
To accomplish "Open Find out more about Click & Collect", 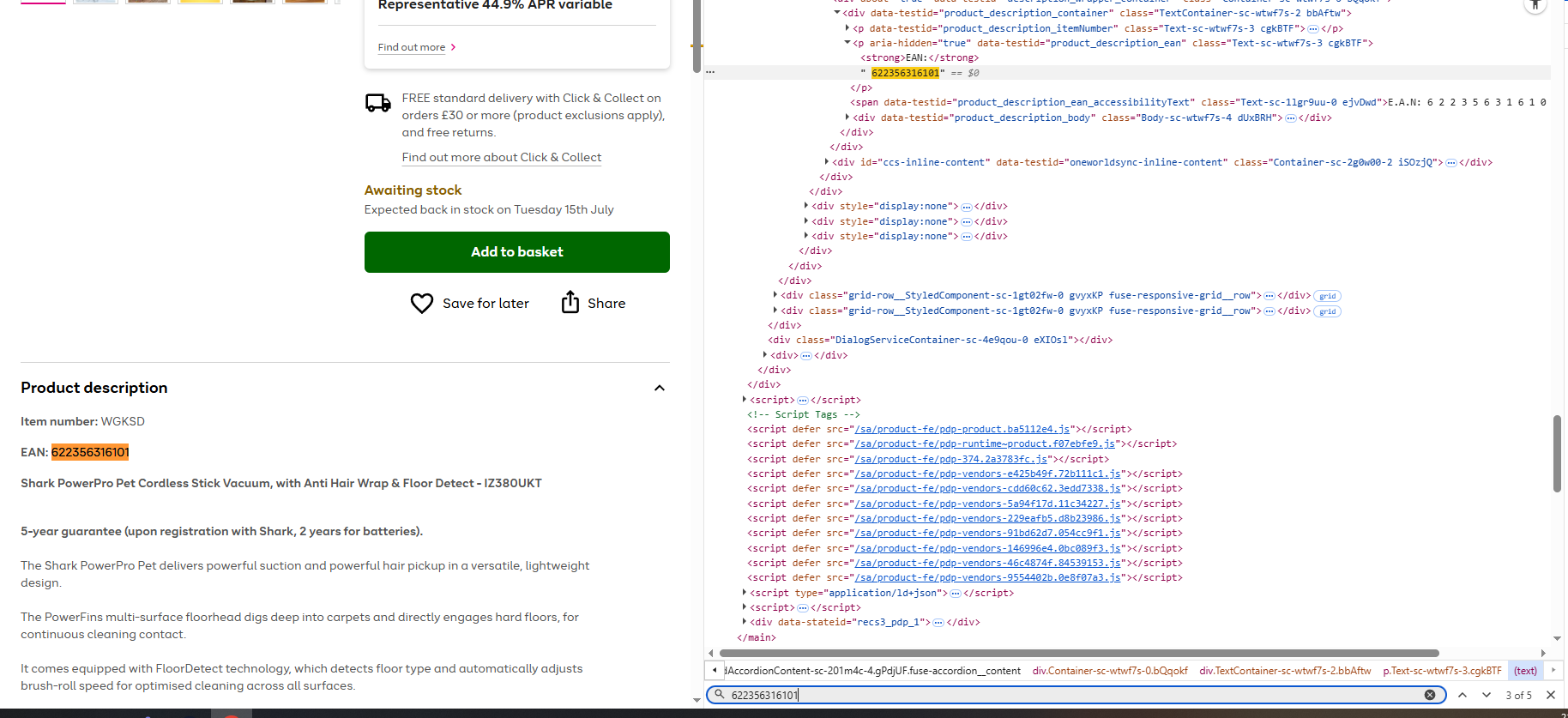I will pos(502,157).
